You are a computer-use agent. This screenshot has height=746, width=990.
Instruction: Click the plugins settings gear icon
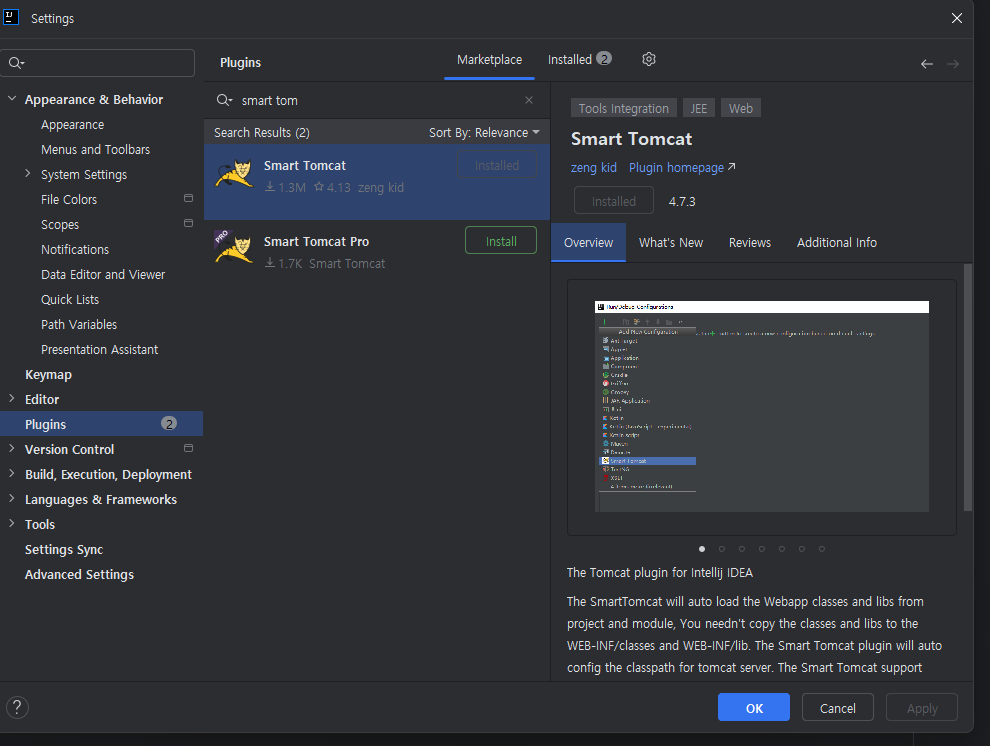(x=648, y=59)
